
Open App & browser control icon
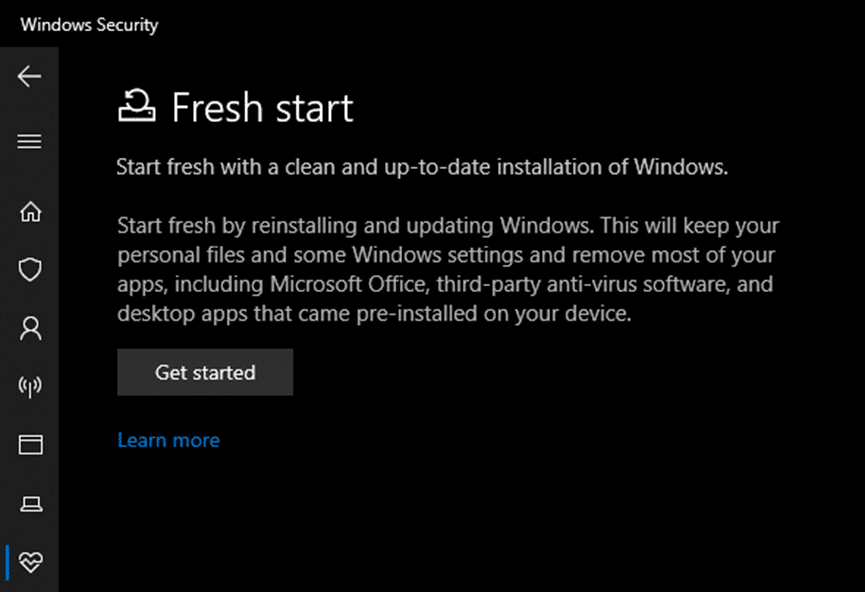(30, 445)
